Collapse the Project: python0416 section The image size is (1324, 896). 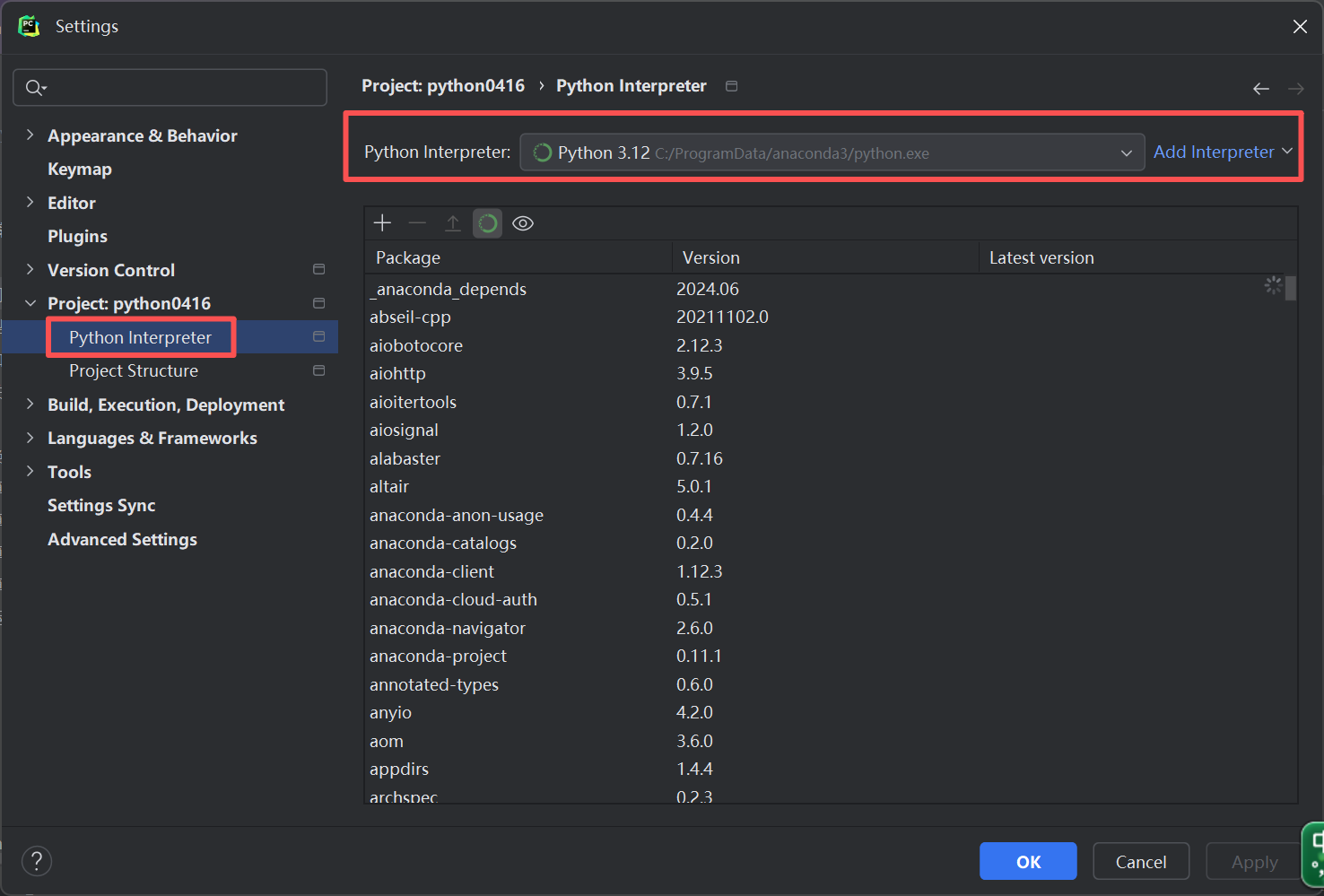pyautogui.click(x=30, y=303)
